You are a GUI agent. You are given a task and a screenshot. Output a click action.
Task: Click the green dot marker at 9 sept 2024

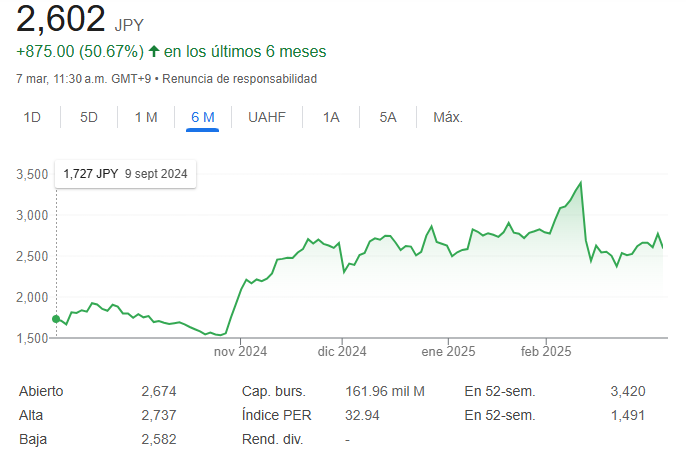tap(56, 319)
